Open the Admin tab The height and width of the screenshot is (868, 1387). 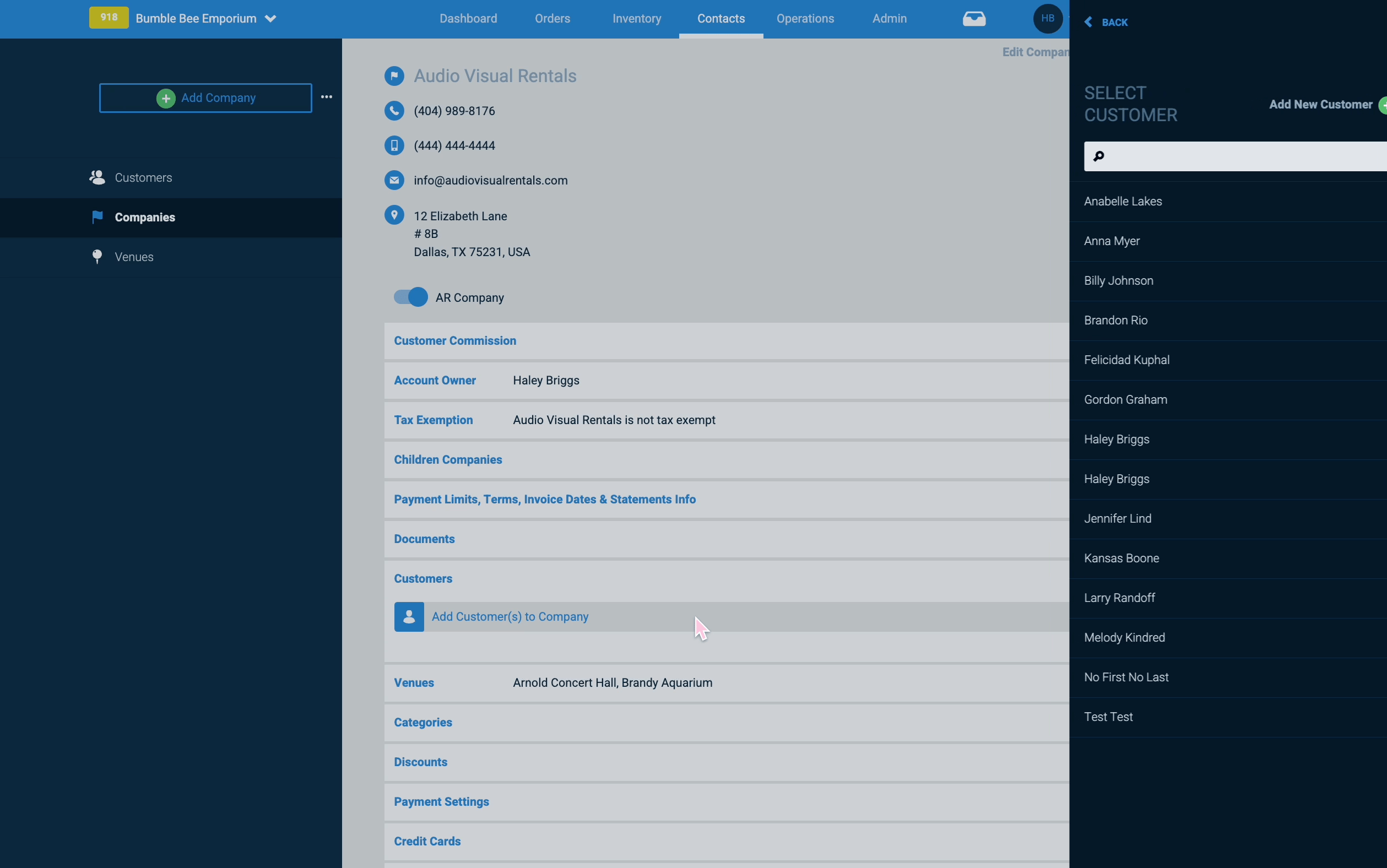(889, 18)
